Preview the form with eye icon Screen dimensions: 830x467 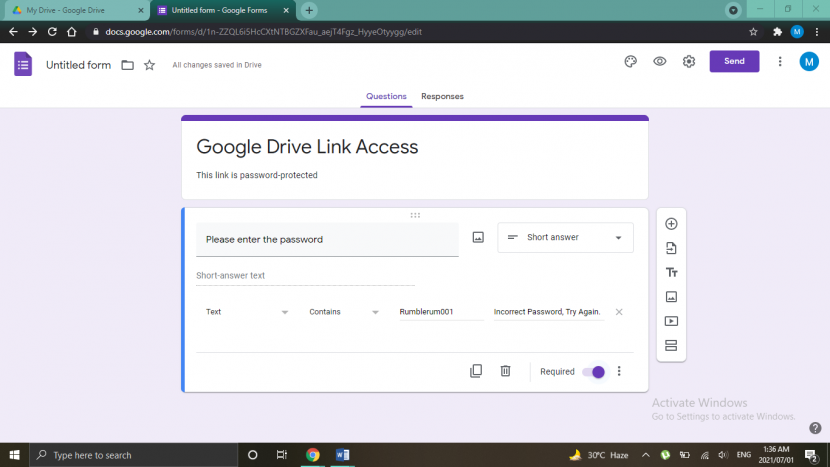pyautogui.click(x=660, y=61)
